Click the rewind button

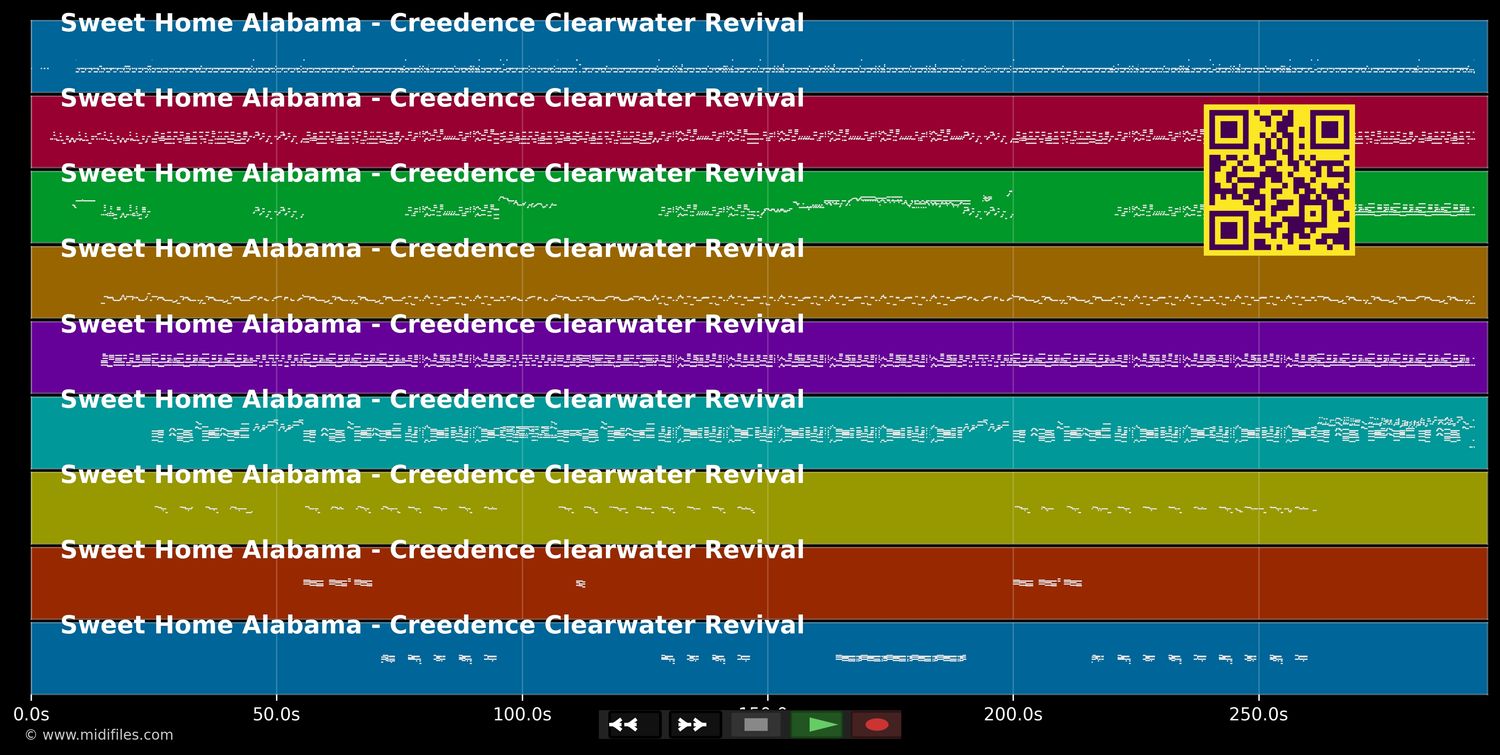(x=634, y=725)
